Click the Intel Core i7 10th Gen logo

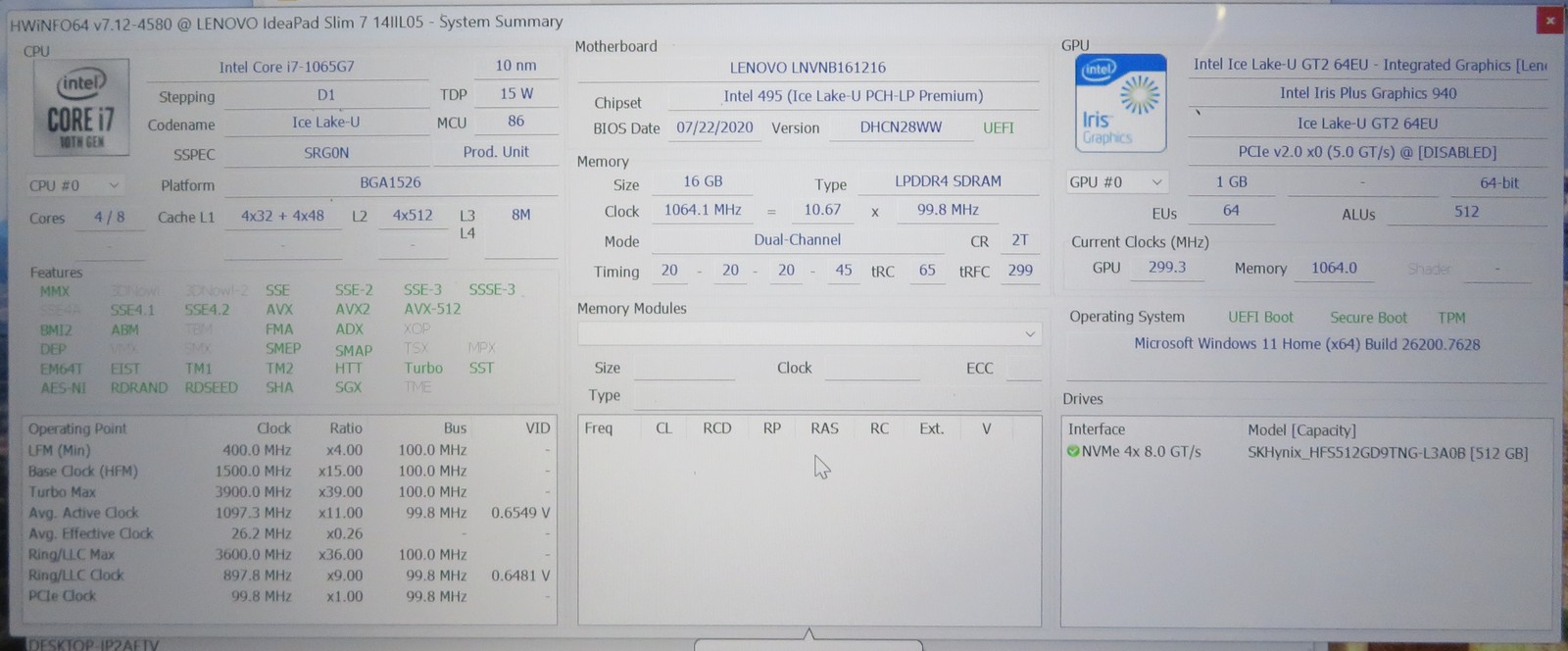click(81, 107)
